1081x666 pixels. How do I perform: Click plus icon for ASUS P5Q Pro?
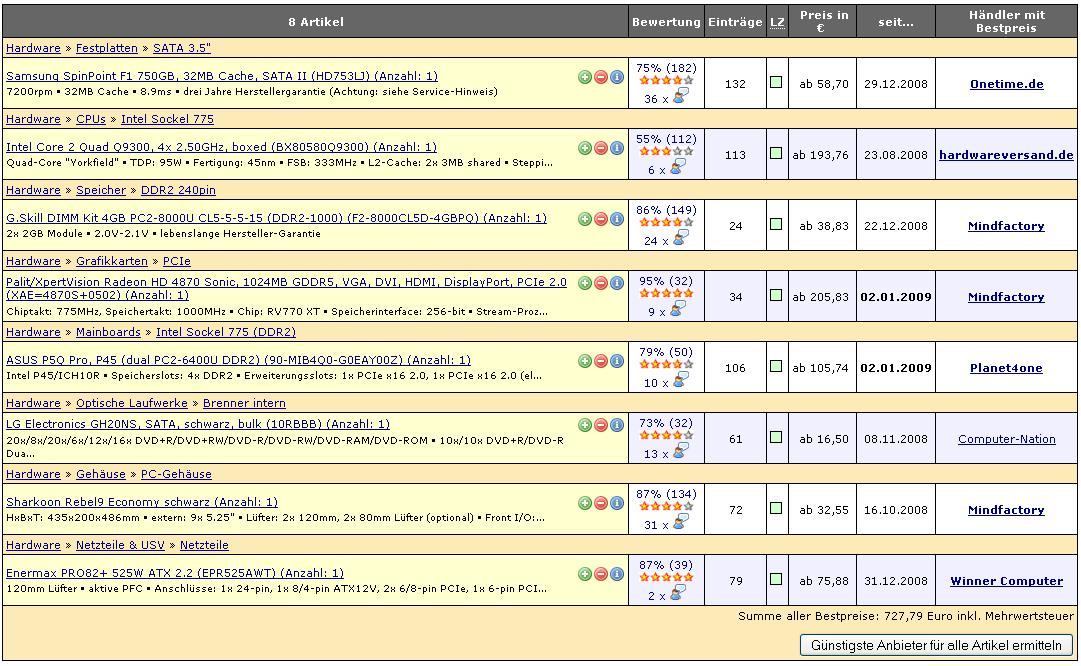[x=585, y=361]
